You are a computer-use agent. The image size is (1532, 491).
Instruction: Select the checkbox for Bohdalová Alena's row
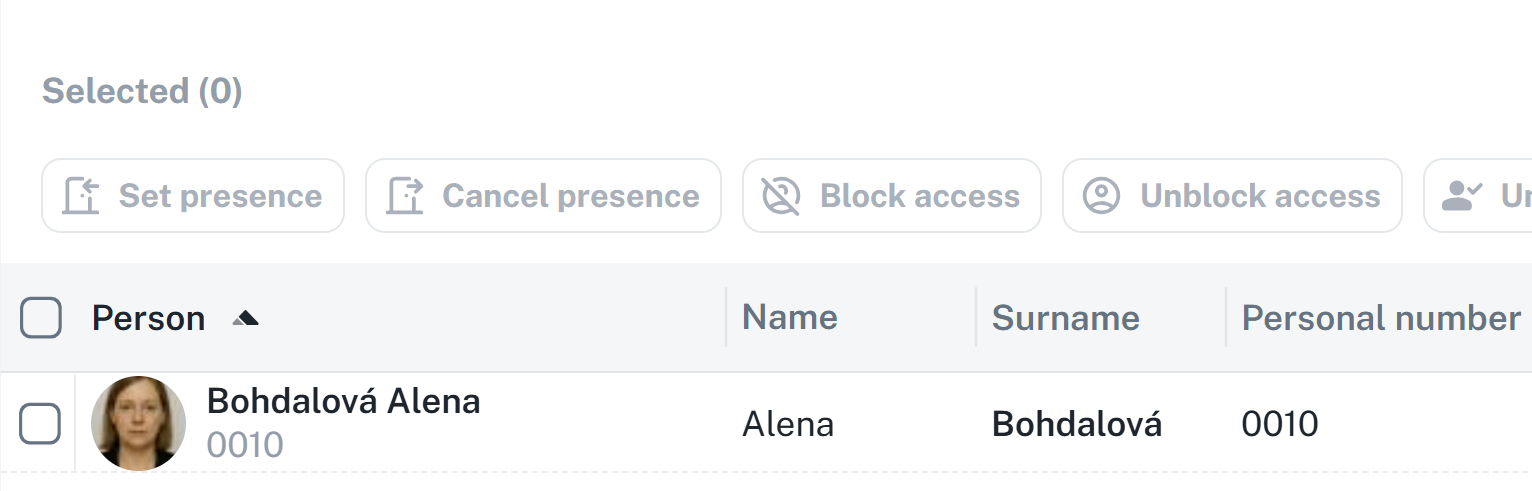click(x=41, y=425)
